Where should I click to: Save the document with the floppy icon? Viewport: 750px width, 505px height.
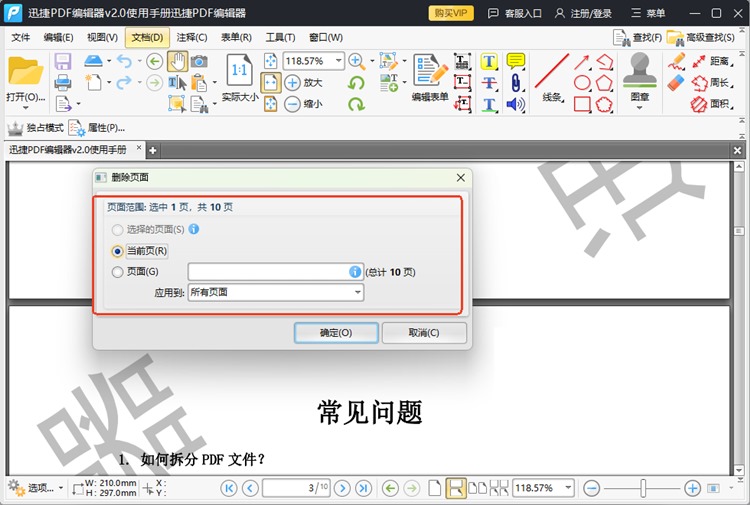63,62
